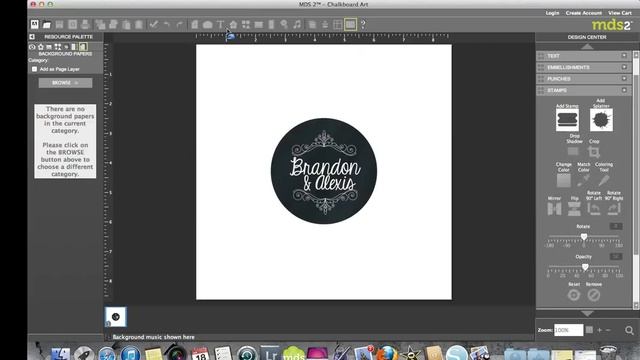The width and height of the screenshot is (640, 360).
Task: Click Create Account link
Action: point(584,13)
